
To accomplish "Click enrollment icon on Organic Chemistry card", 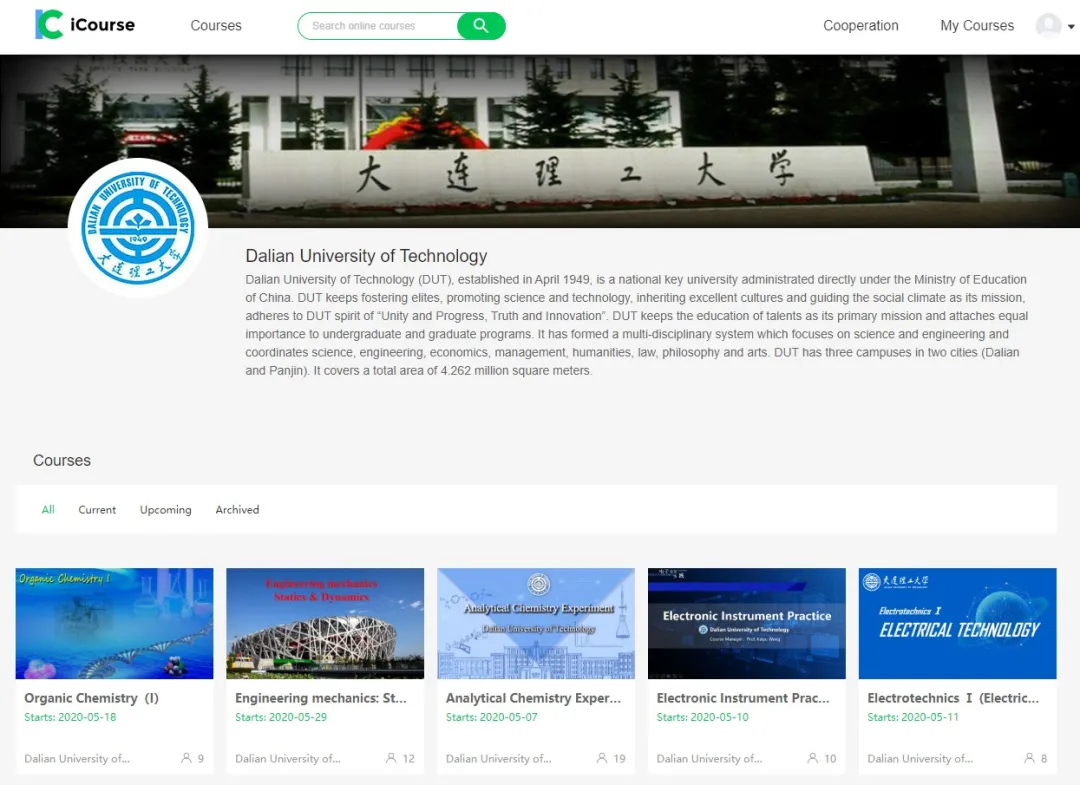I will [x=186, y=758].
